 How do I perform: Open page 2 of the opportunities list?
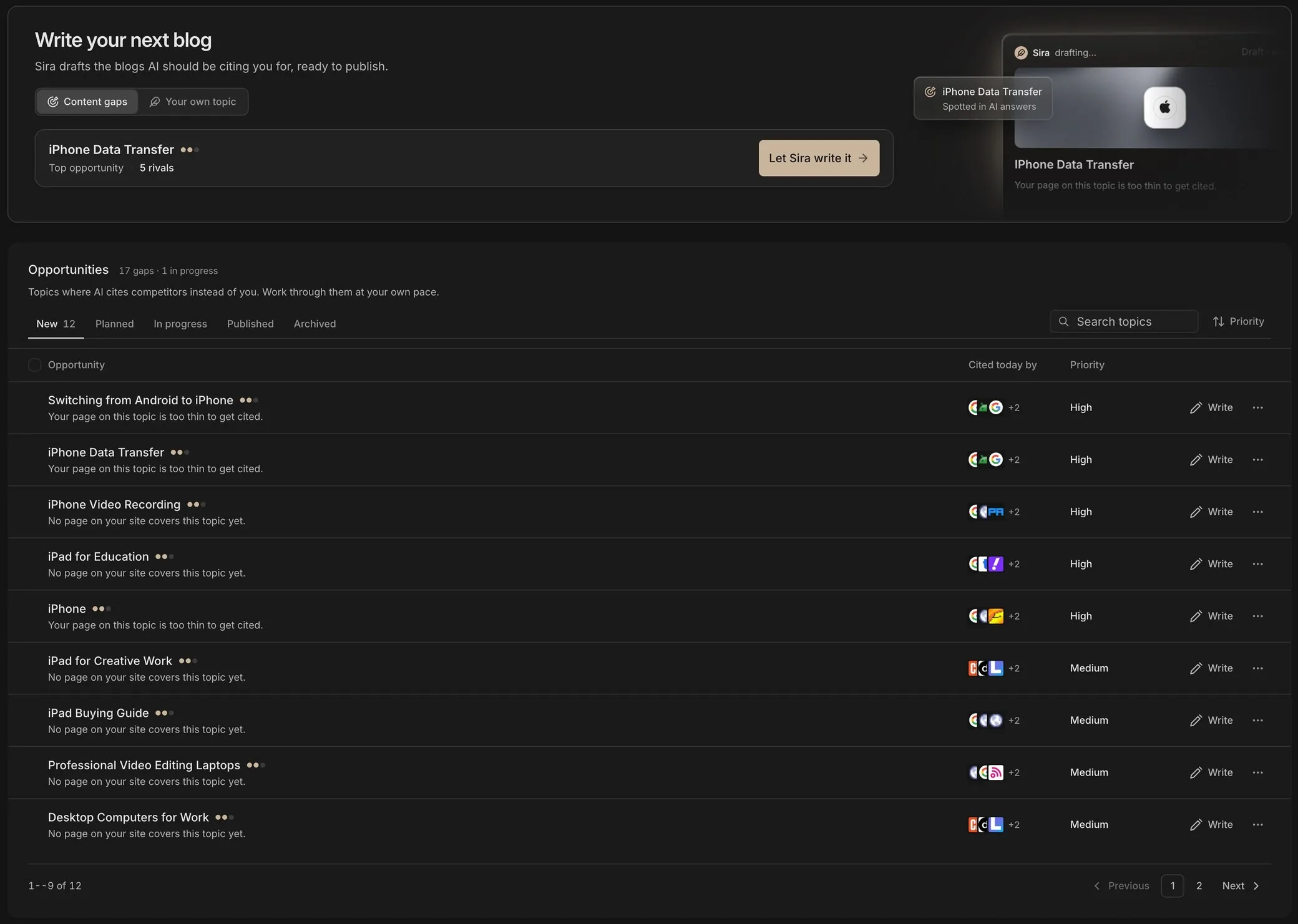click(x=1199, y=886)
